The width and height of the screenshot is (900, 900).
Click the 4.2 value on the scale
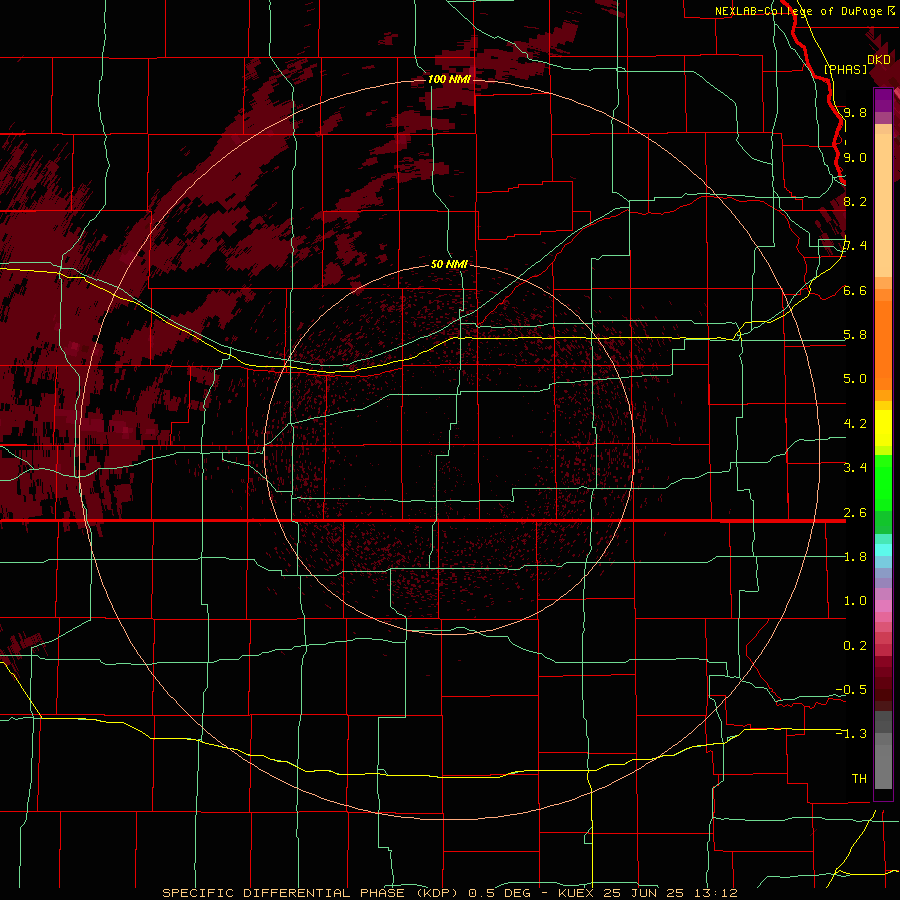click(855, 423)
